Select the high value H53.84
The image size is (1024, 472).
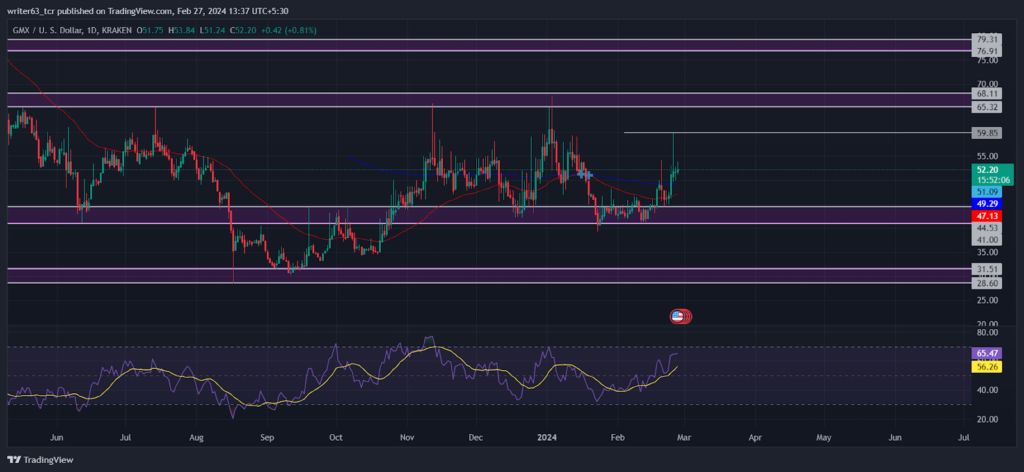coord(181,31)
